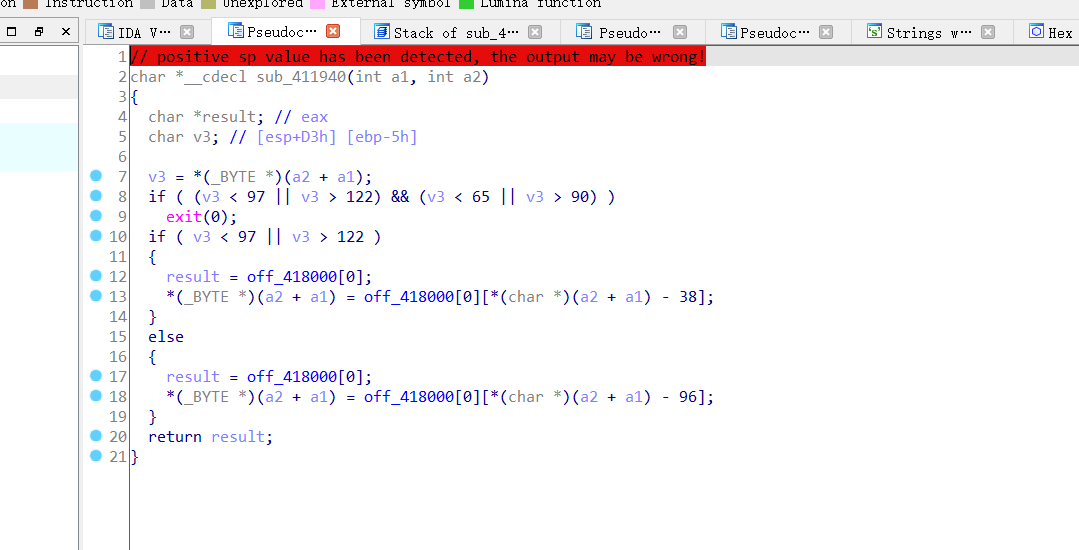Click the value 122 on line 10
Screen dimensions: 1079x550
[x=350, y=236]
